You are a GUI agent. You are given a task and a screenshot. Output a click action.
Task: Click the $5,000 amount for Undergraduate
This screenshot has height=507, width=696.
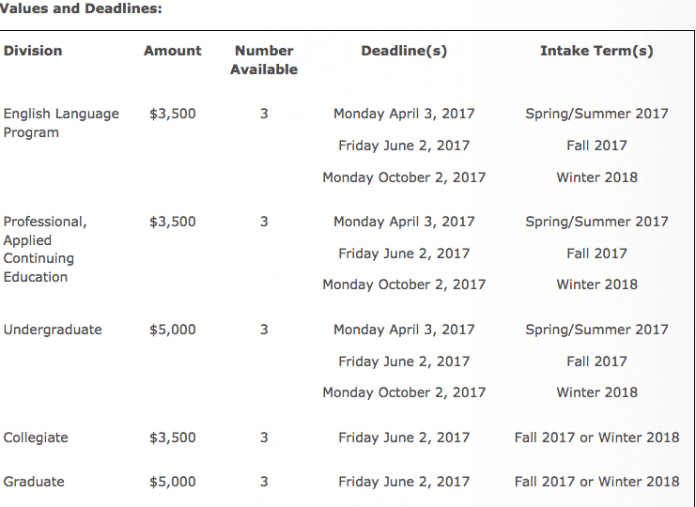pos(172,329)
